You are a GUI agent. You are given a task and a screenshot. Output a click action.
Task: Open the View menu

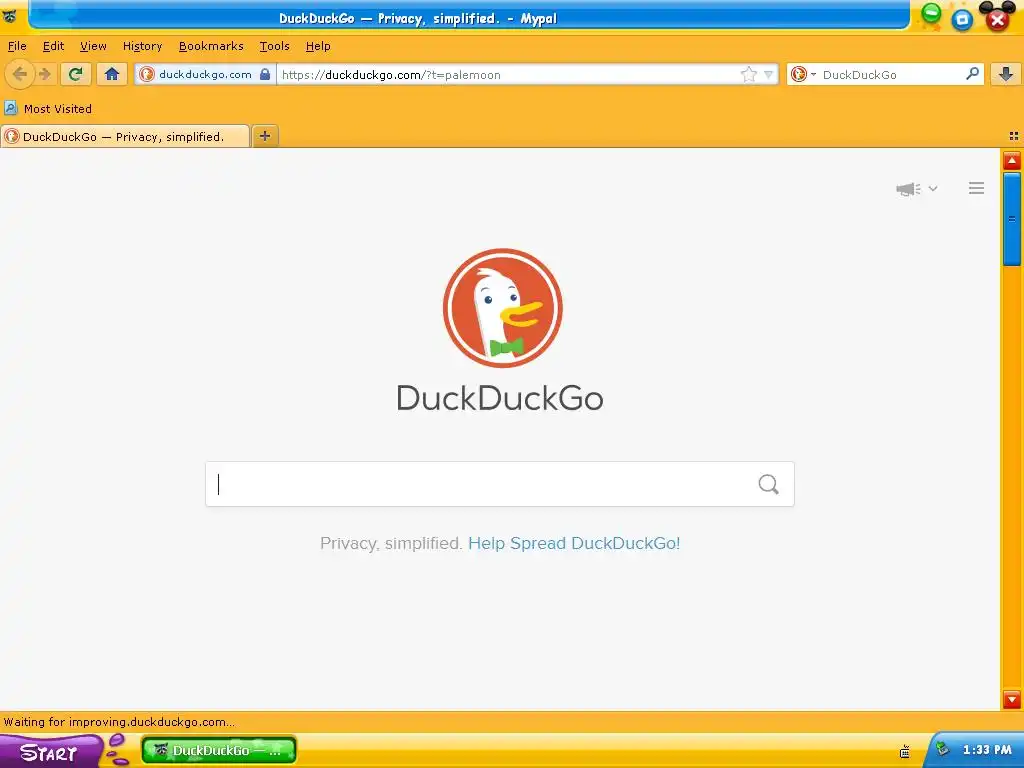point(93,46)
